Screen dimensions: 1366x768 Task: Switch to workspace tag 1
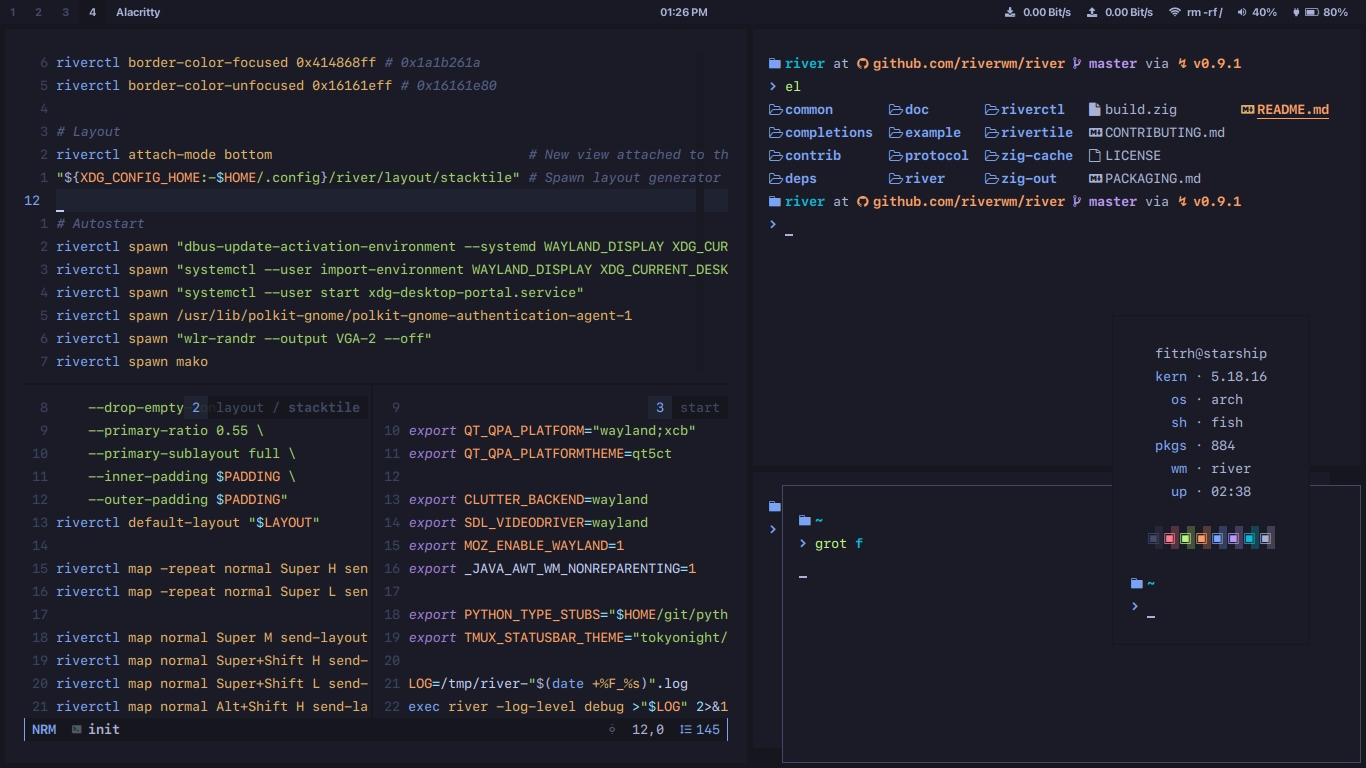click(x=13, y=12)
